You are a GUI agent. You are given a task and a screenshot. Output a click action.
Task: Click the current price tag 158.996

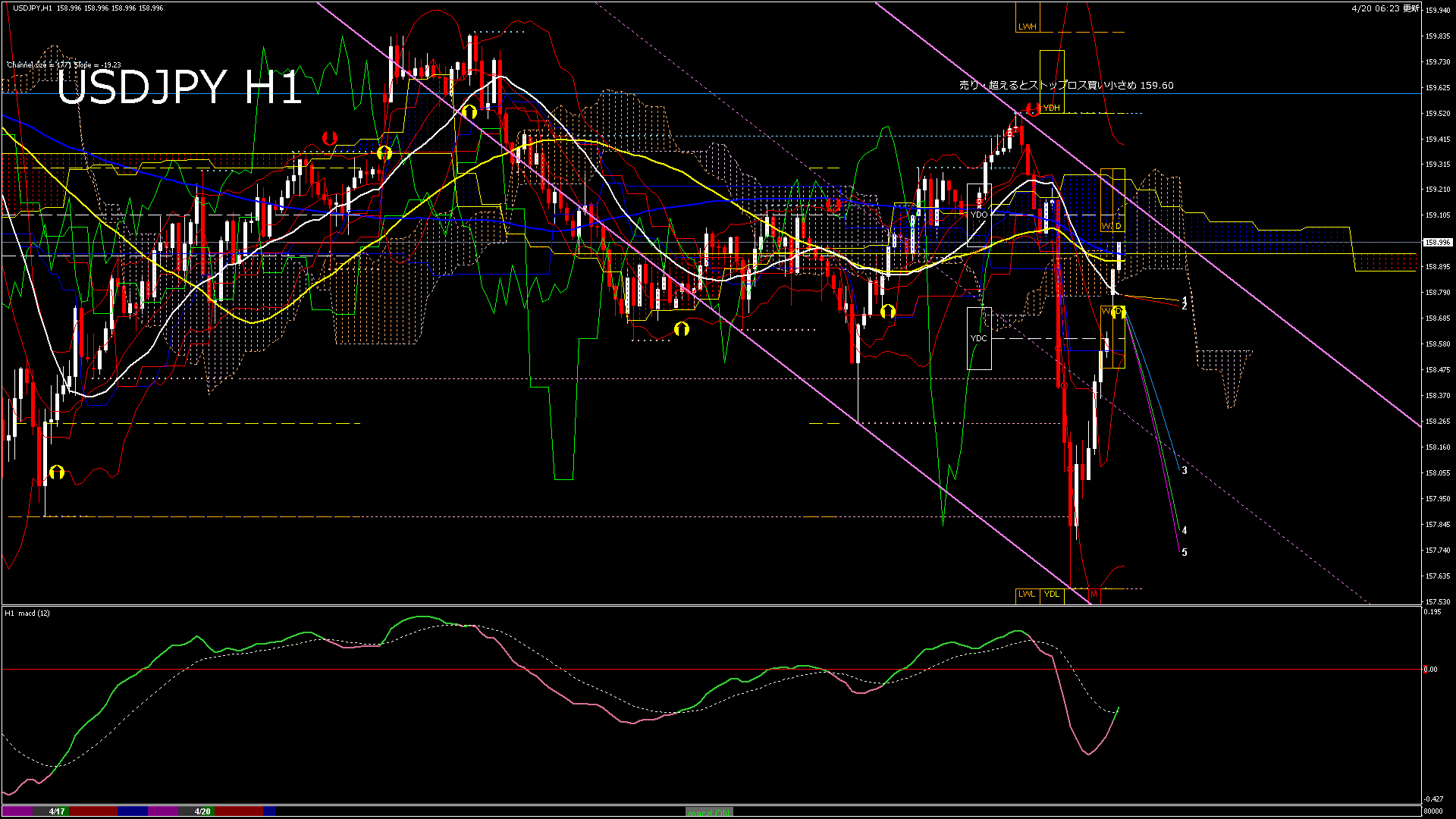click(x=1437, y=243)
